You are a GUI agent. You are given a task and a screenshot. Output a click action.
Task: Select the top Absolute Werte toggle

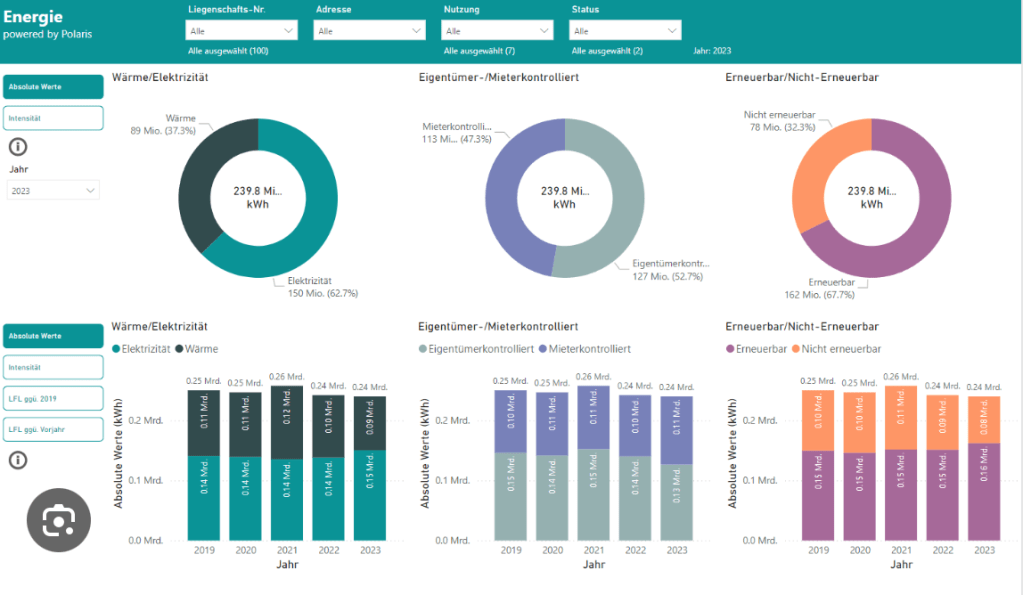(53, 87)
